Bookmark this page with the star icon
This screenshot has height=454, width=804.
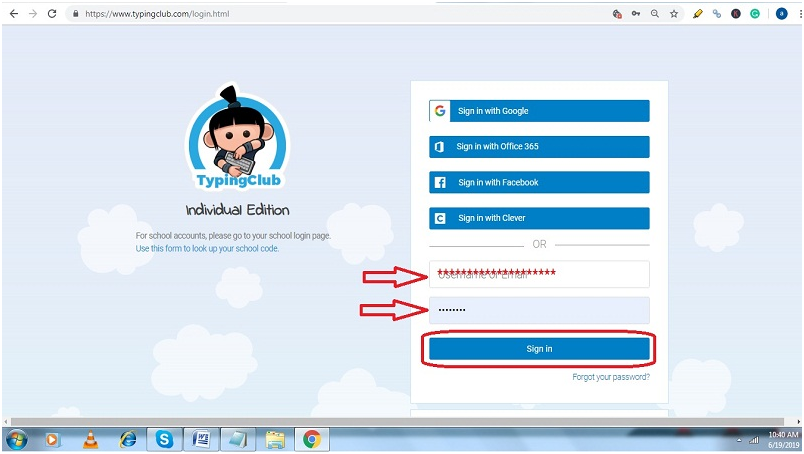pyautogui.click(x=674, y=14)
